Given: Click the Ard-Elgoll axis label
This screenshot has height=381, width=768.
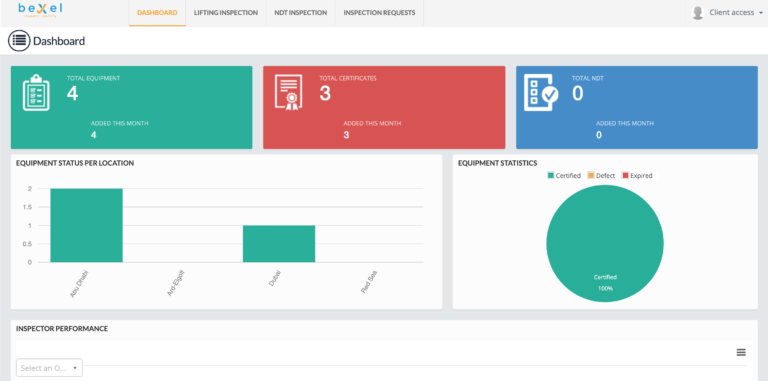Looking at the screenshot, I should [176, 284].
